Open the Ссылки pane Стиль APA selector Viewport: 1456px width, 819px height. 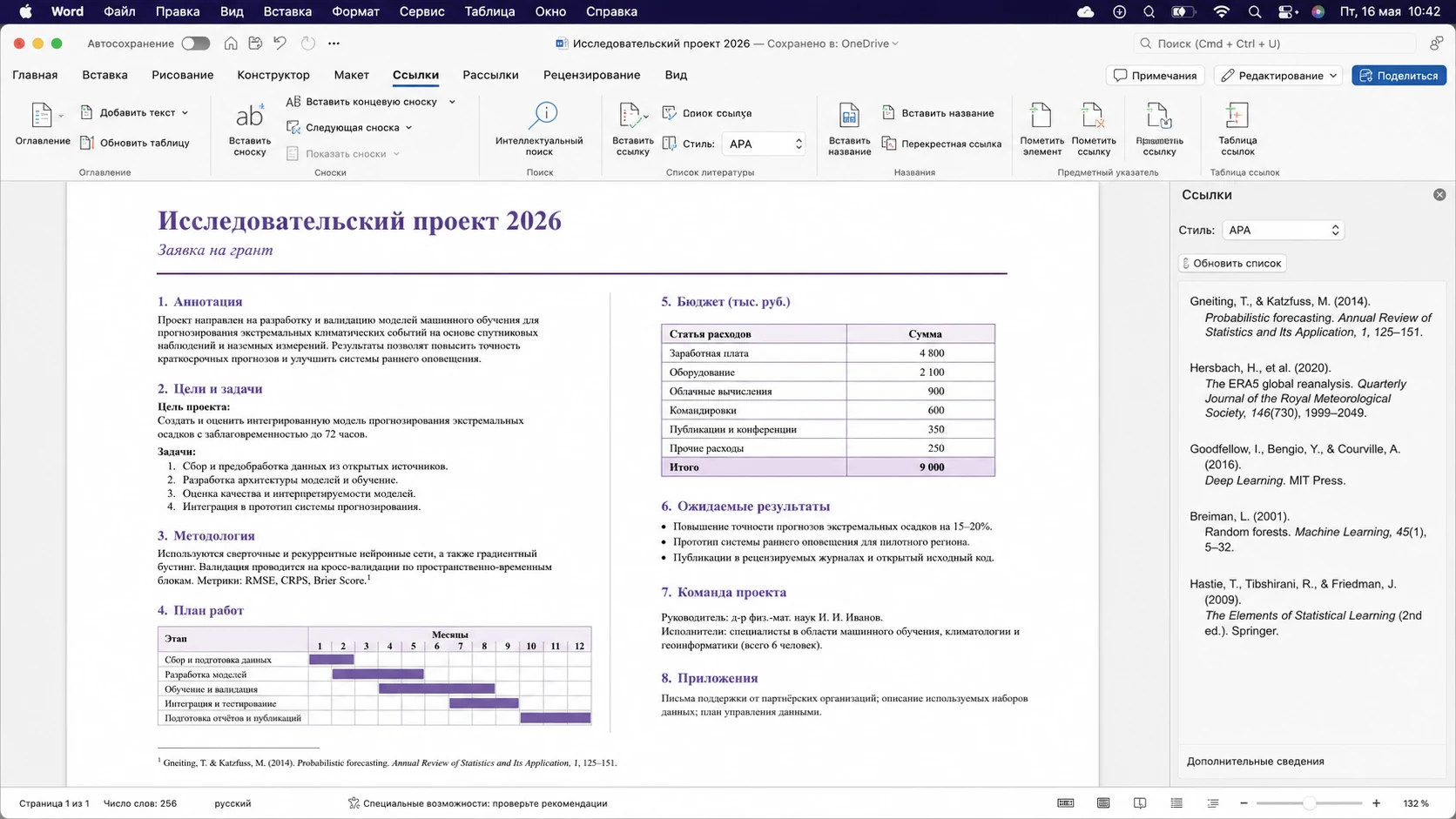1284,231
